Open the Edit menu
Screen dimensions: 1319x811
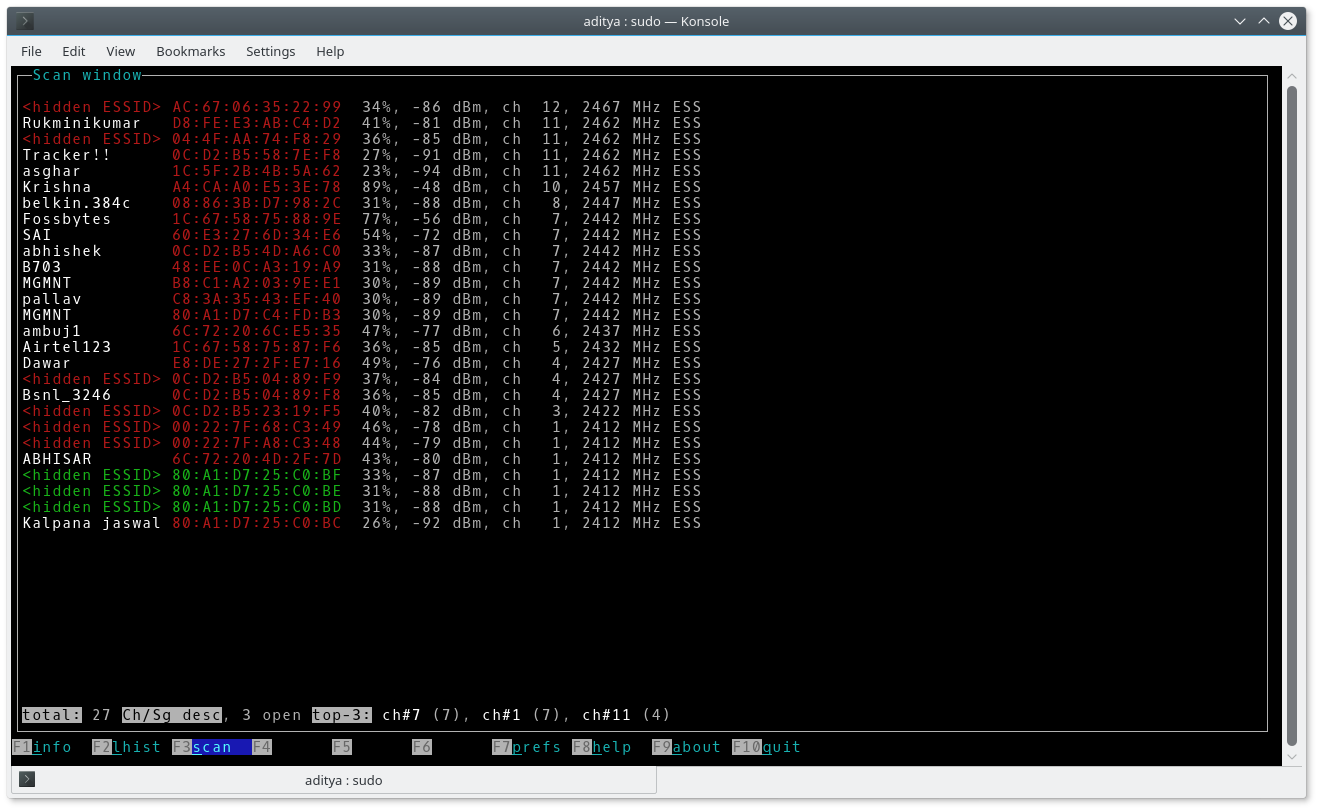coord(74,51)
